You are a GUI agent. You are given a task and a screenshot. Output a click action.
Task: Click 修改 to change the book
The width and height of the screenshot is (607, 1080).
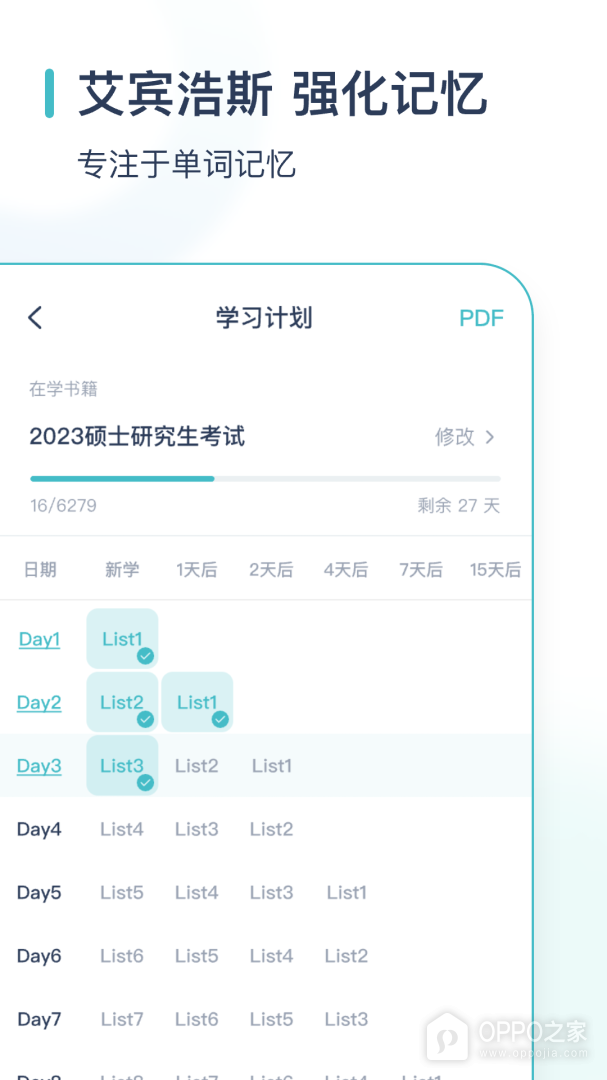tap(455, 437)
